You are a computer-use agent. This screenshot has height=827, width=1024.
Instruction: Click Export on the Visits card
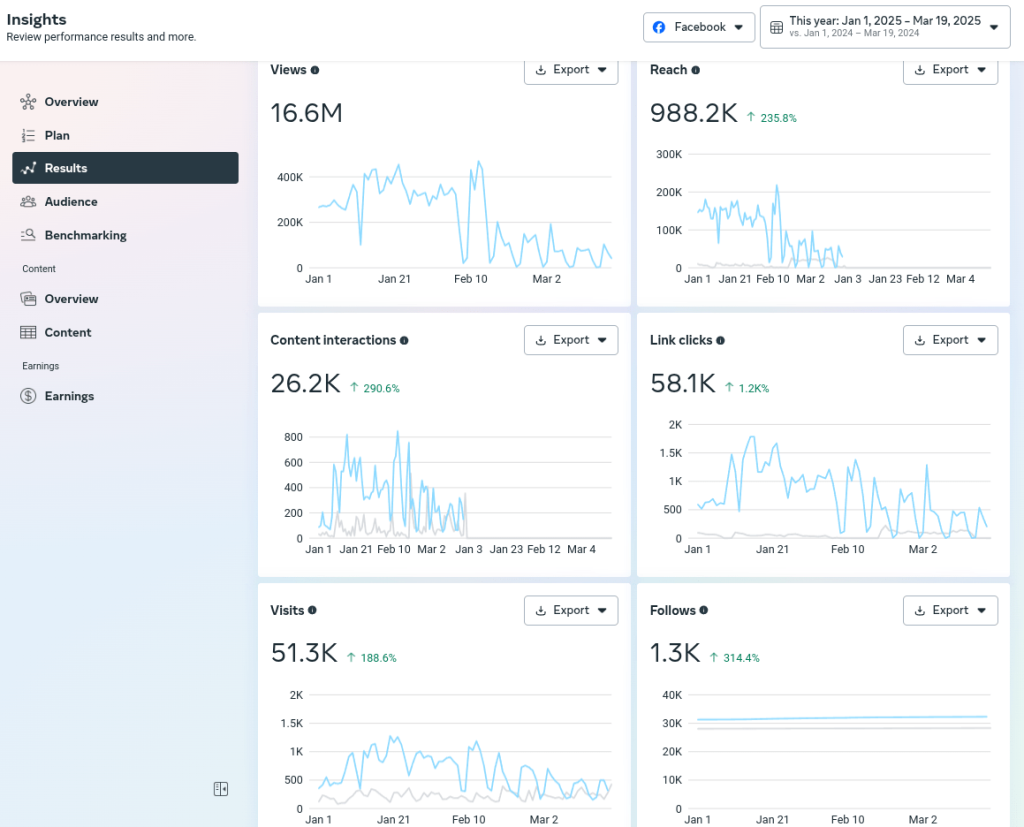571,610
